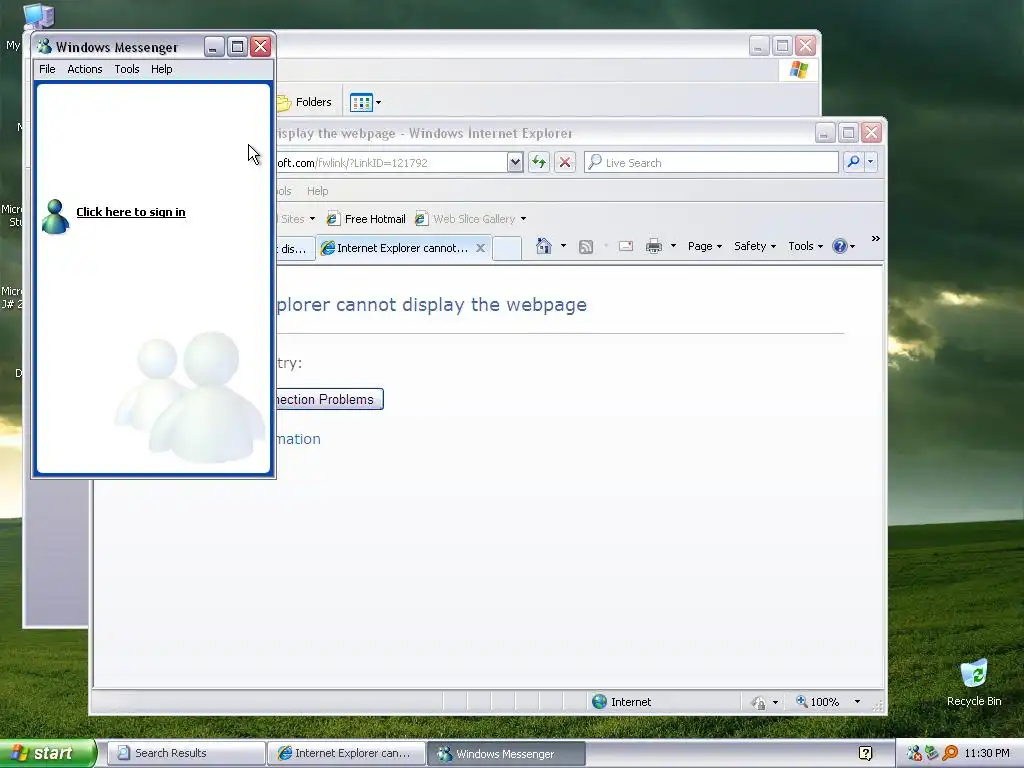1024x768 pixels.
Task: Click the safely remove hardware tray icon
Action: [x=932, y=754]
